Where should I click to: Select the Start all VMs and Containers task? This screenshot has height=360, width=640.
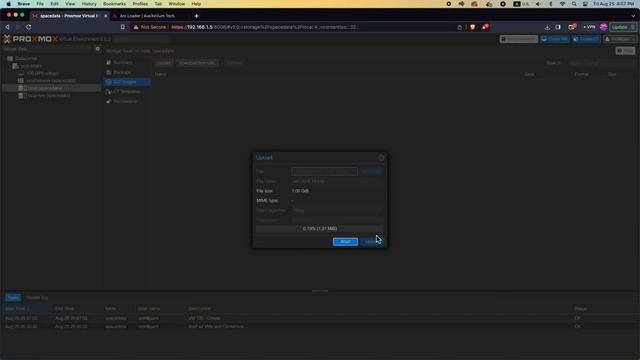coord(320,327)
